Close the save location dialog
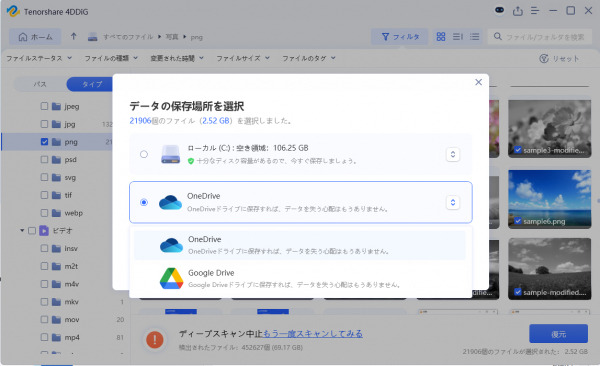 [x=478, y=82]
